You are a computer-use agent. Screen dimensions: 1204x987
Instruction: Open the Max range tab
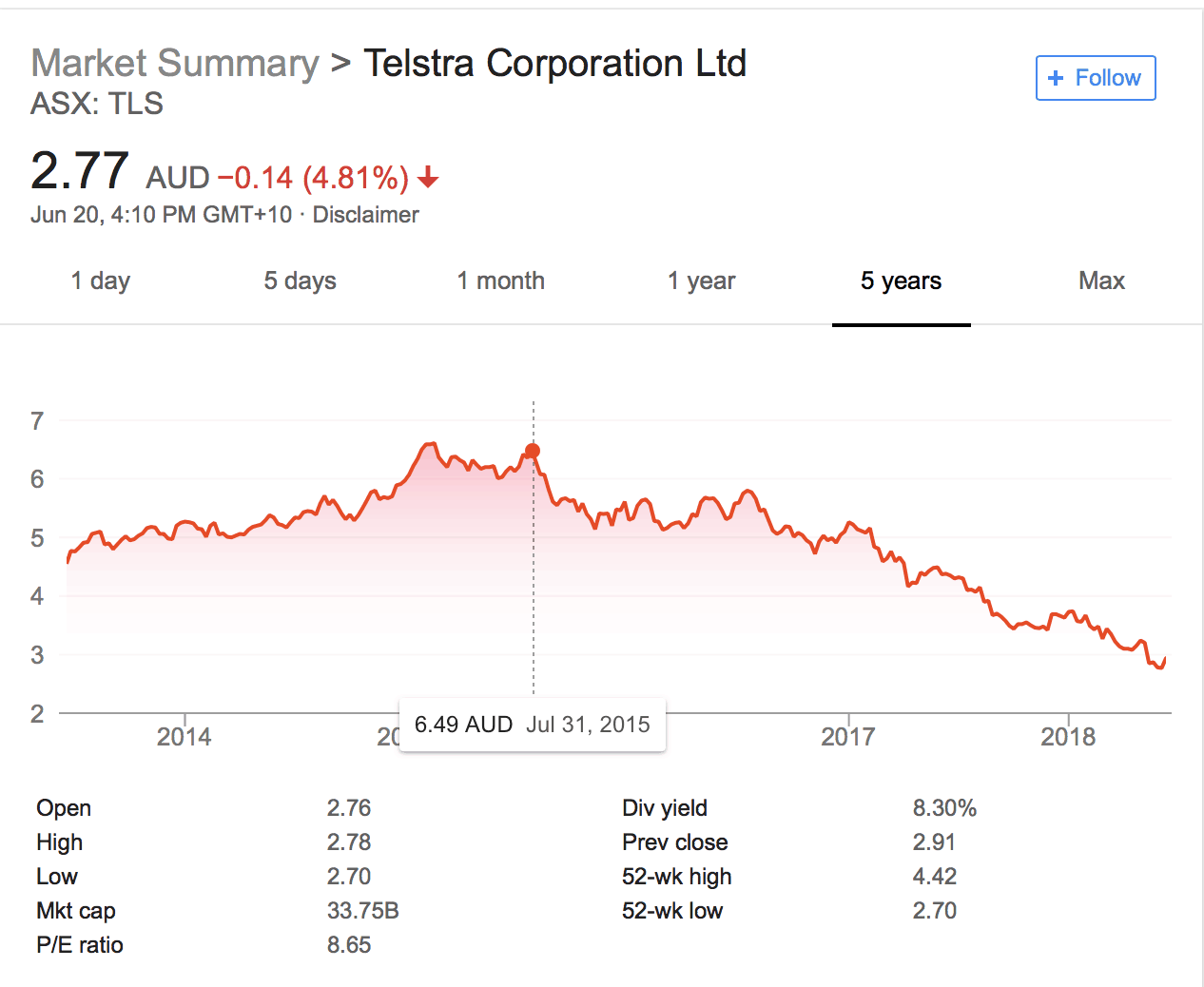coord(1101,281)
